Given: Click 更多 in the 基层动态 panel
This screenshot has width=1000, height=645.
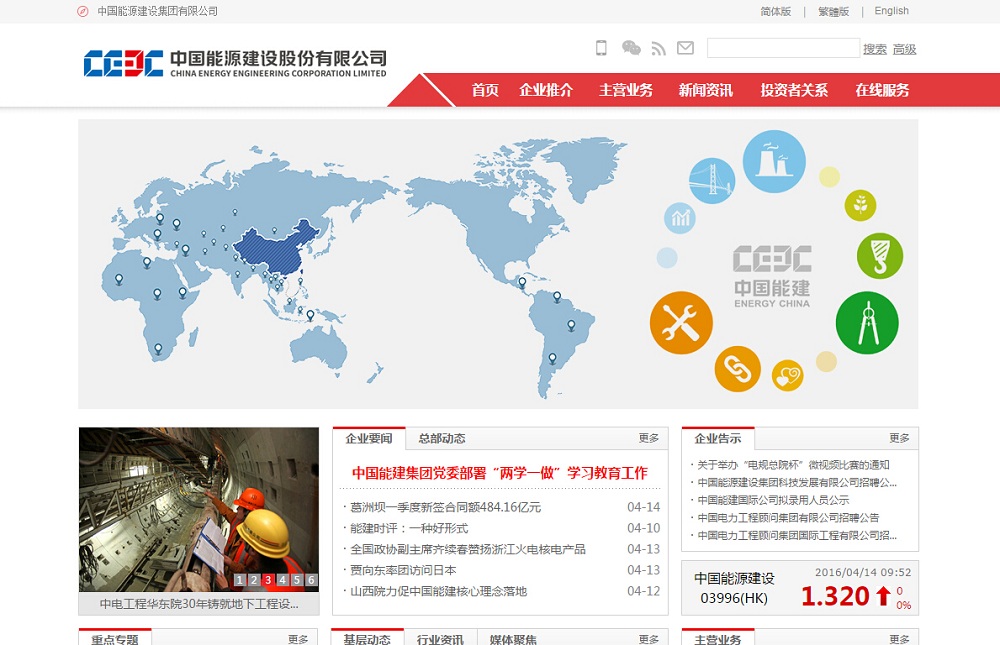Looking at the screenshot, I should 649,639.
